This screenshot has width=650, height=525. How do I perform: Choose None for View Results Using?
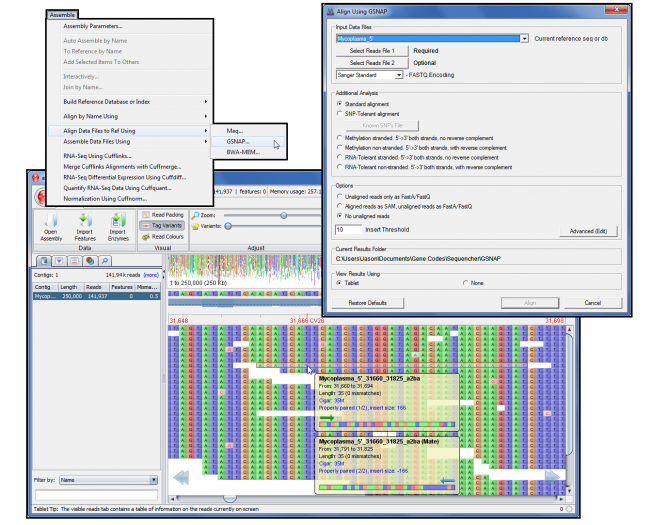[465, 283]
